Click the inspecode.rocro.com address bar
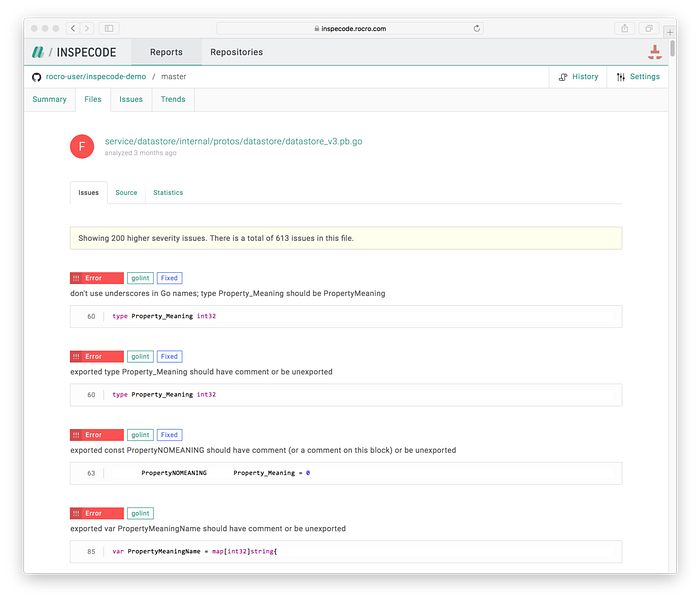Viewport: 699px width, 600px height. [x=350, y=29]
